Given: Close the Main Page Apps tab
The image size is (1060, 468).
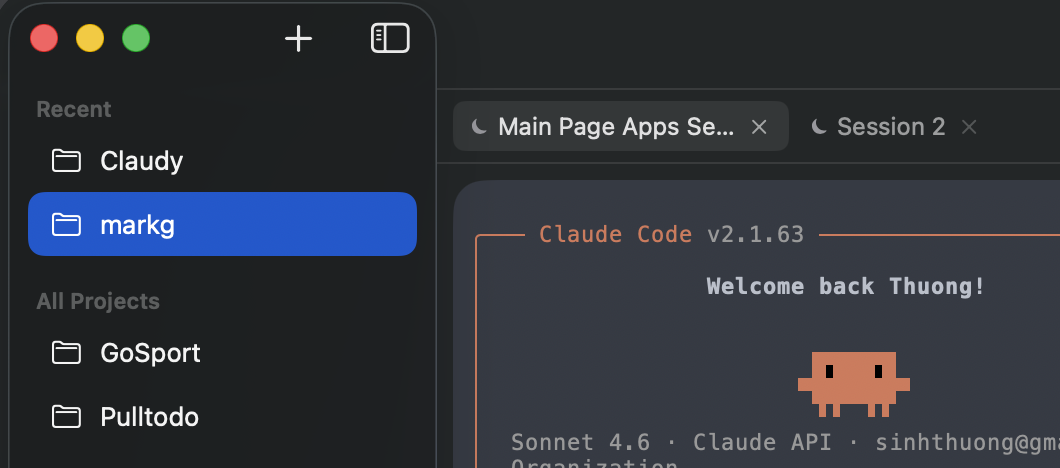Looking at the screenshot, I should point(759,127).
